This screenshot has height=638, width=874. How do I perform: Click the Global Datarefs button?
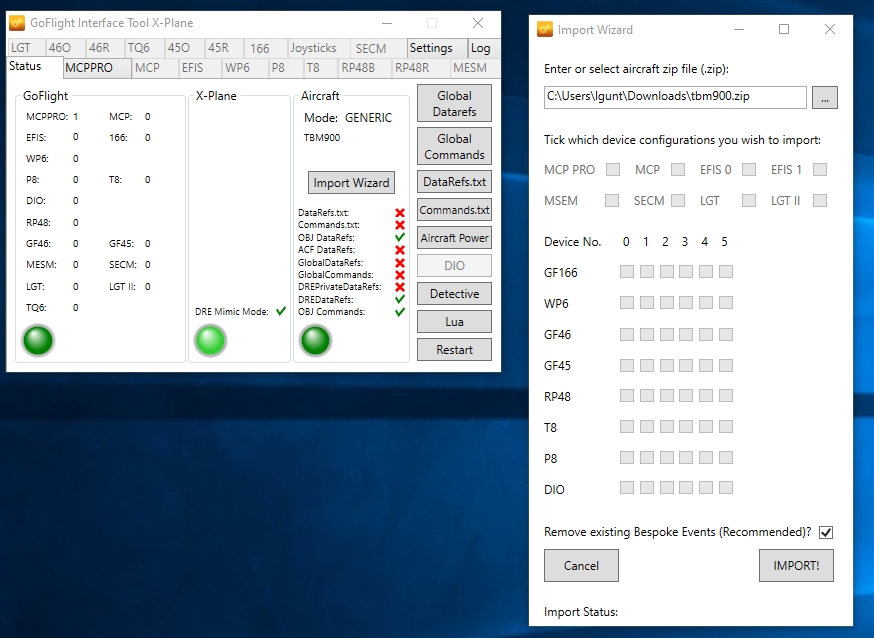pos(454,104)
